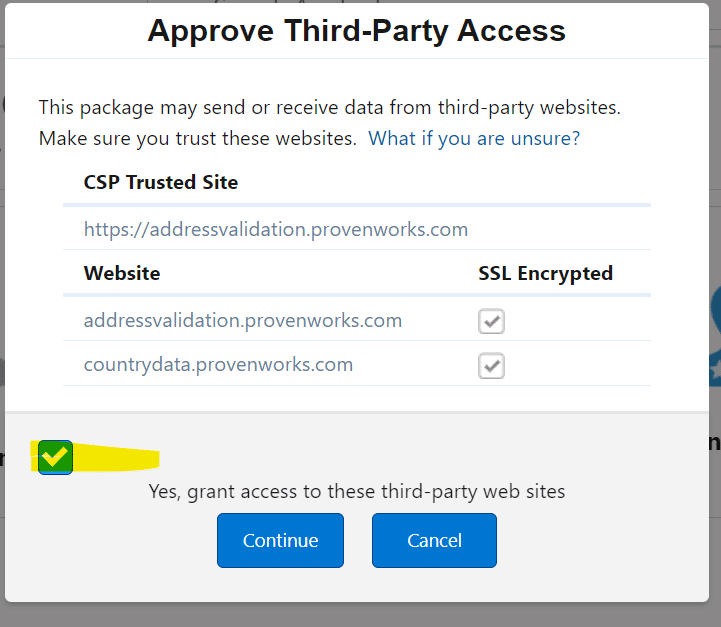
Task: Click the Website column header
Action: 122,273
